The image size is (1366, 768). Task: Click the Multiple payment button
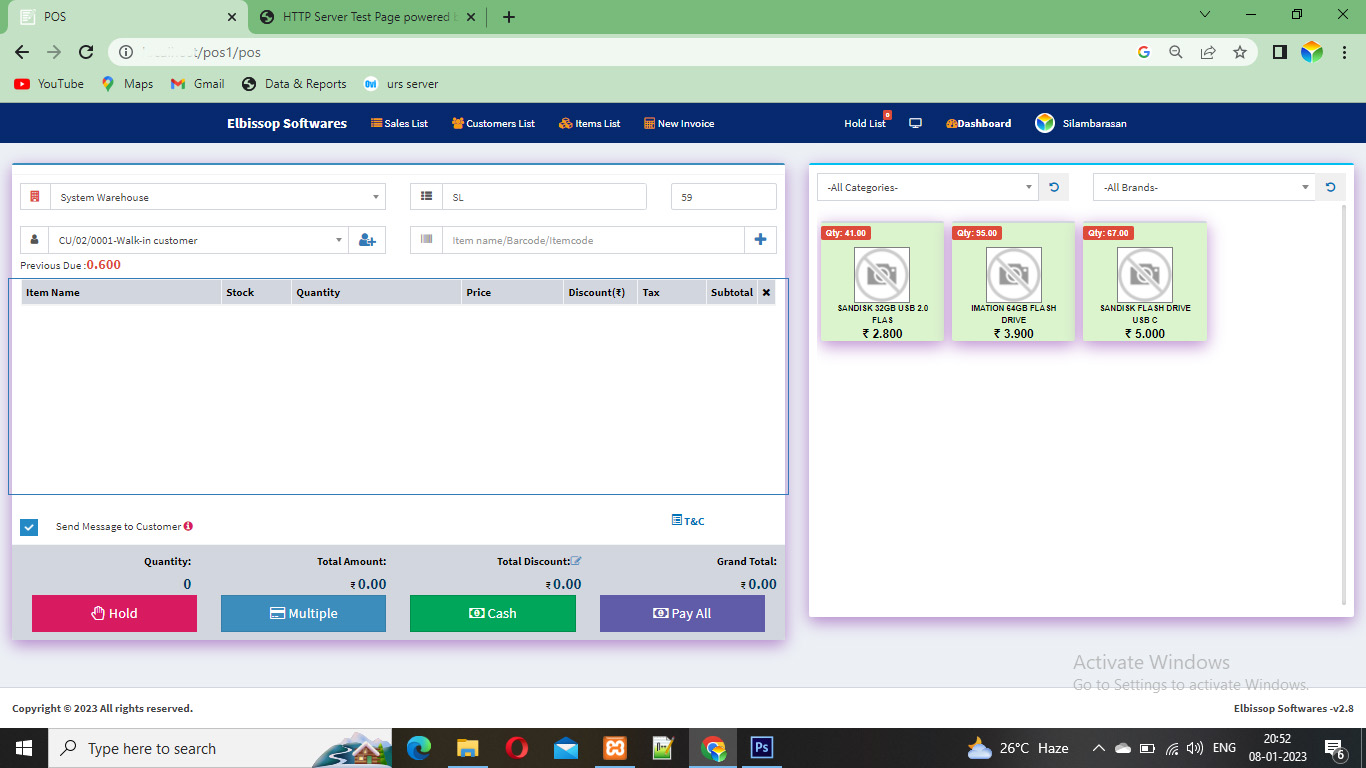(x=303, y=613)
